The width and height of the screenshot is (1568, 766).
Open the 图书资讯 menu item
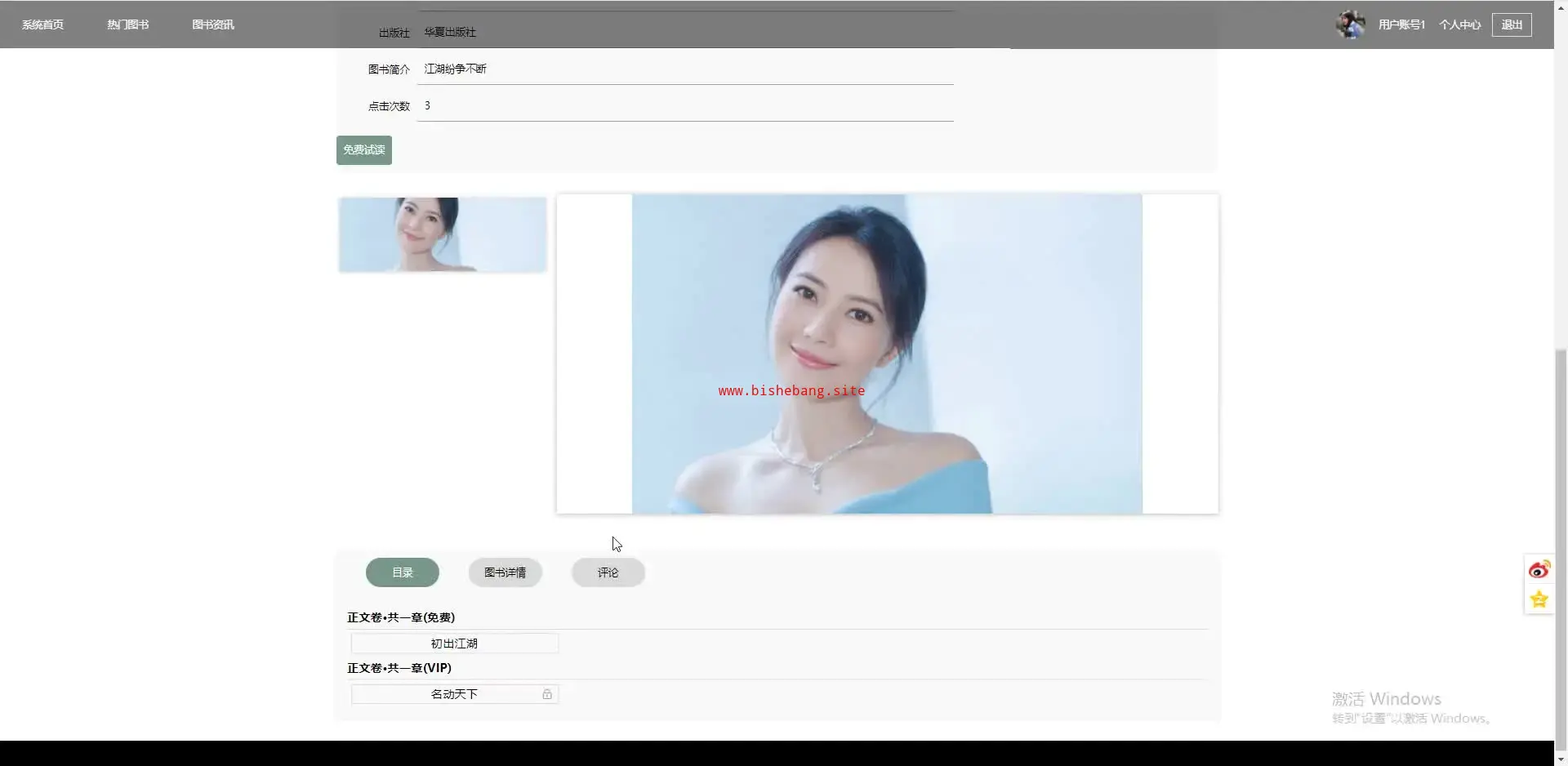(x=213, y=24)
